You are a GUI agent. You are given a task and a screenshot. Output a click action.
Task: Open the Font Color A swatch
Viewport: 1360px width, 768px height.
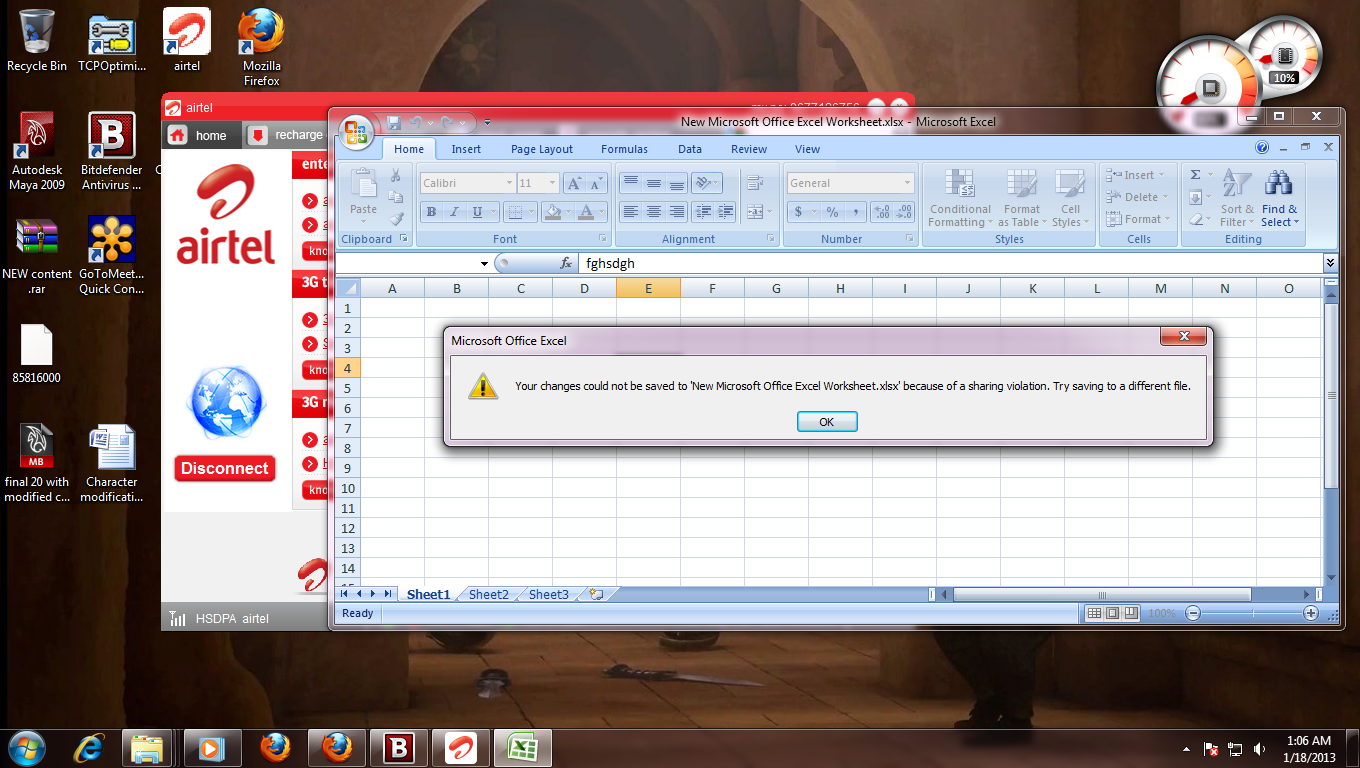[x=586, y=211]
